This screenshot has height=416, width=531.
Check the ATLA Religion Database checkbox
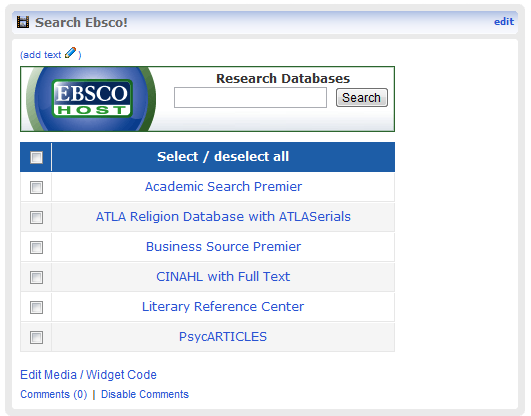point(36,217)
